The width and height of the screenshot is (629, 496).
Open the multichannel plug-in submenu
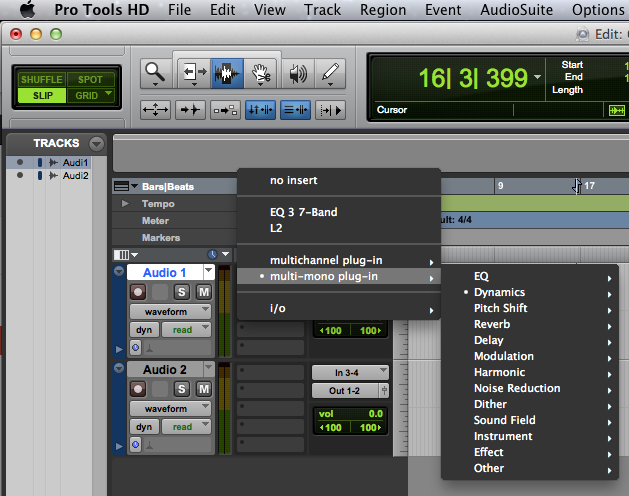pyautogui.click(x=339, y=260)
